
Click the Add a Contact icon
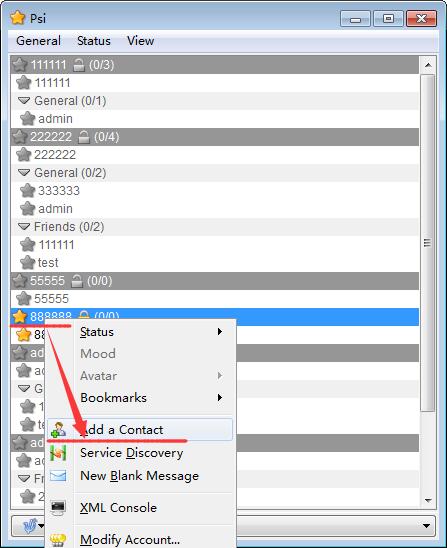point(58,430)
